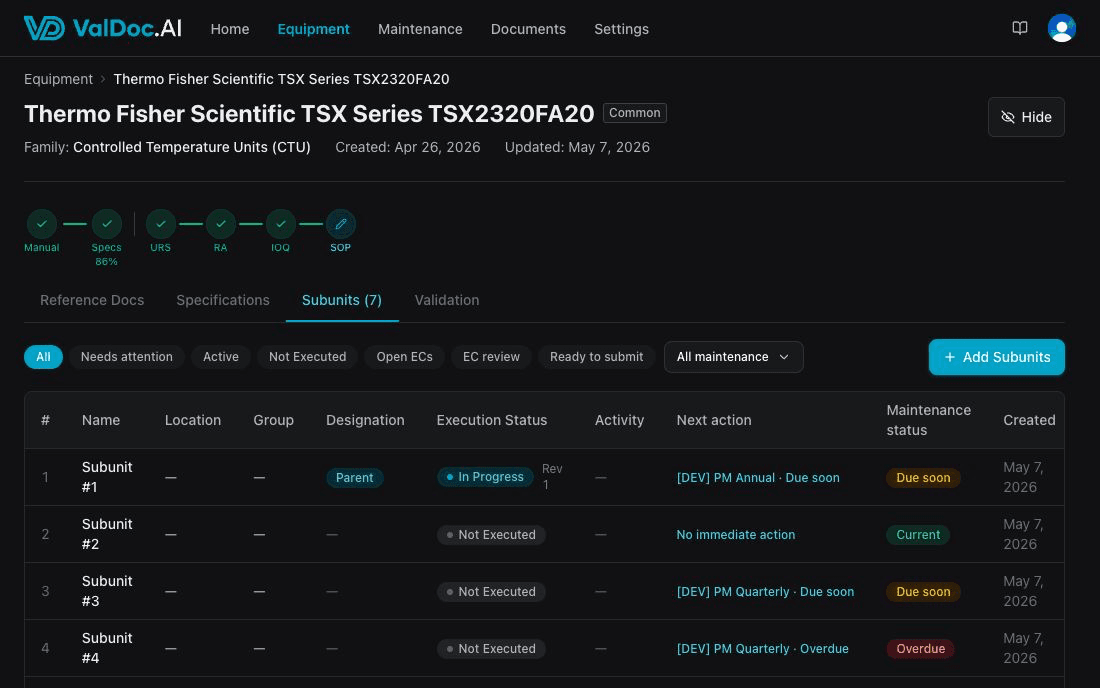The width and height of the screenshot is (1100, 688).
Task: Click Subunit #4 Not Executed badge
Action: coord(490,648)
